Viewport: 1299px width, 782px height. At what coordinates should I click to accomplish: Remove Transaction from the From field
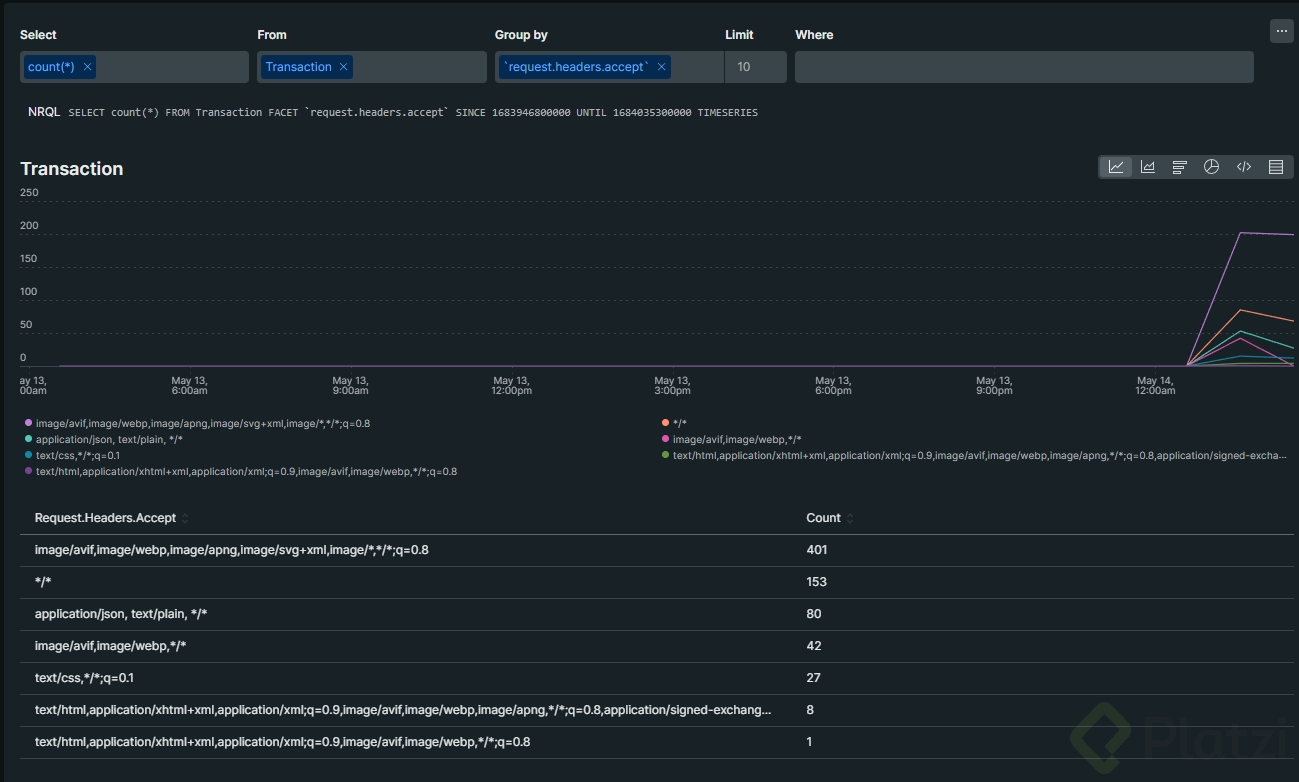click(x=344, y=67)
